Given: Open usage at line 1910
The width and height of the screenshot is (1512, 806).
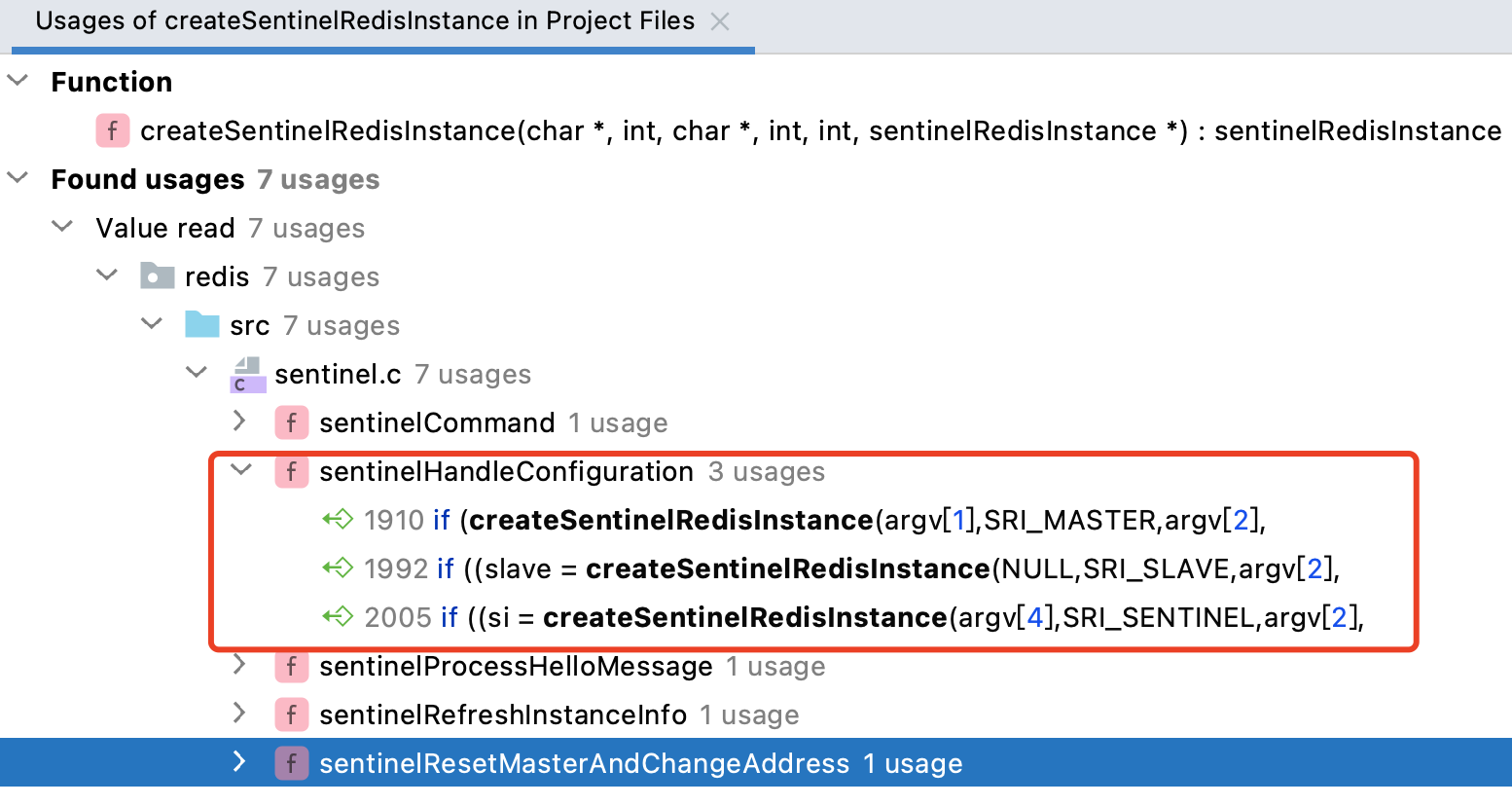Looking at the screenshot, I should pos(813,520).
